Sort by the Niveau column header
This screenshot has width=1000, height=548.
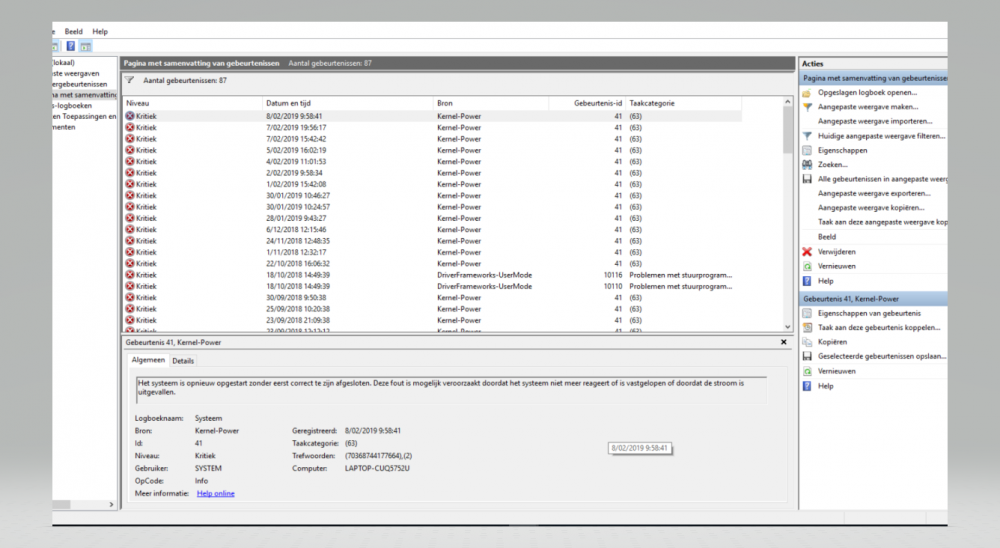pyautogui.click(x=193, y=103)
